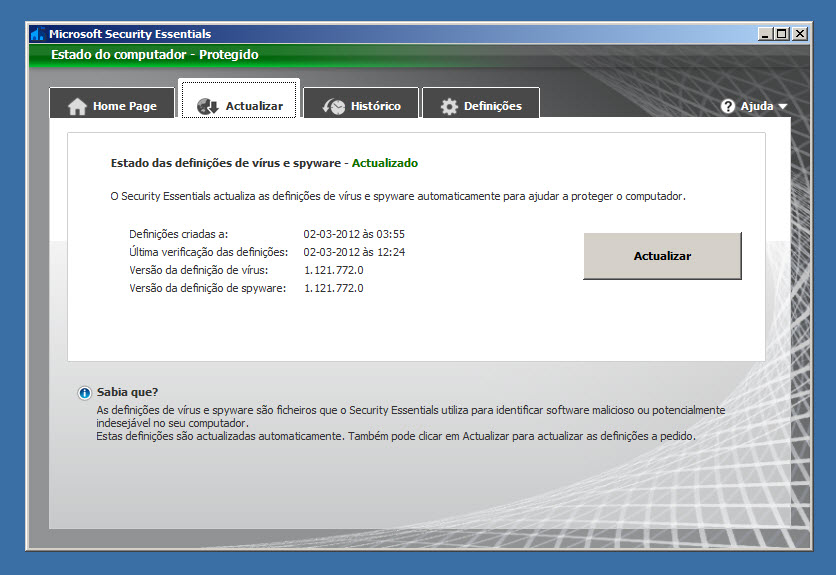Expand the Ajuda dropdown arrow
Screen dimensions: 836x575
tap(783, 107)
